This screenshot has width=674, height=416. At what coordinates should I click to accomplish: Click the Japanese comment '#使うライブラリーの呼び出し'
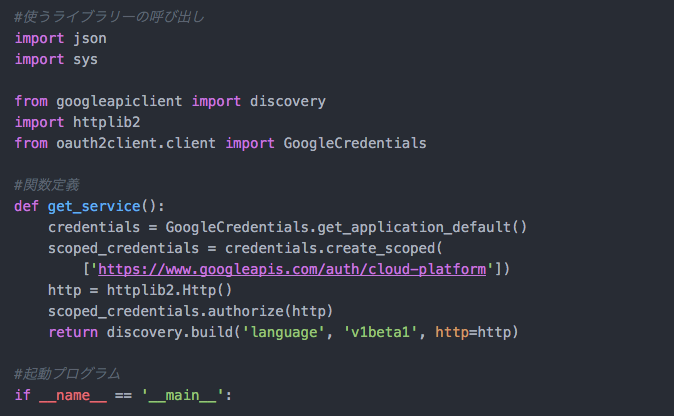pyautogui.click(x=109, y=17)
